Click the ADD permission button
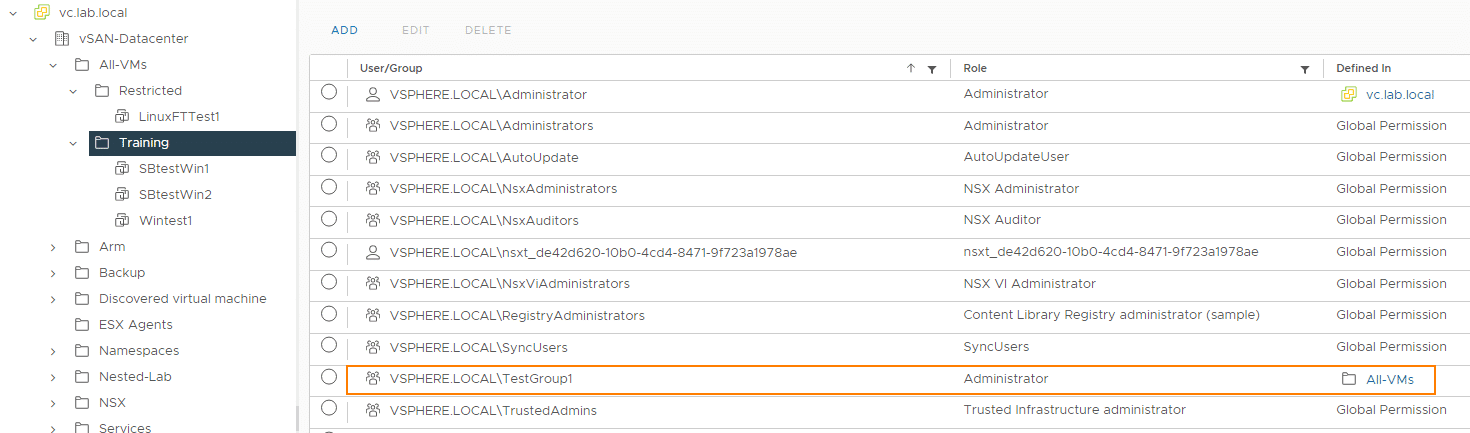 tap(345, 30)
